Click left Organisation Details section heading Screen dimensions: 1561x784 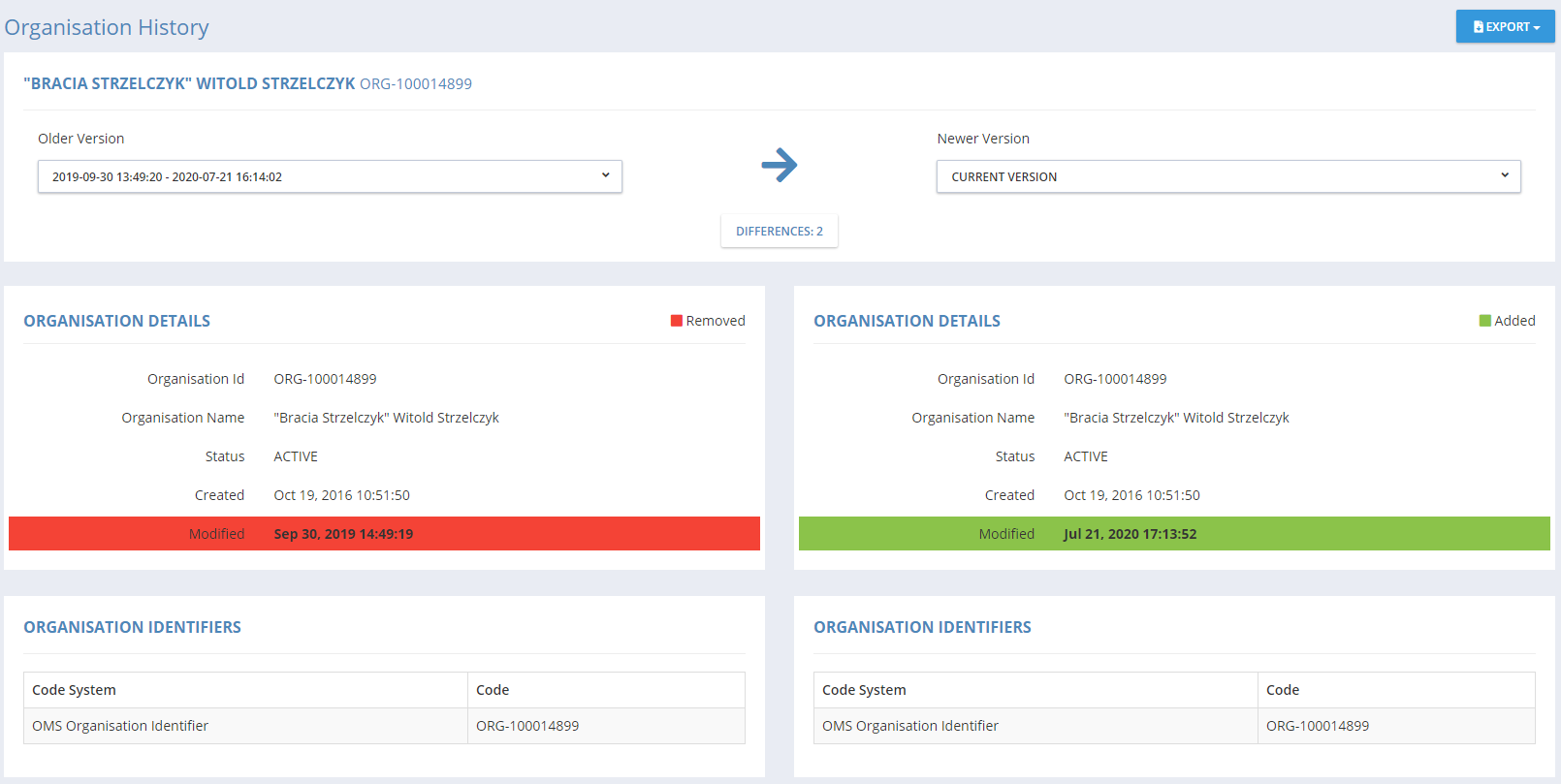[116, 321]
